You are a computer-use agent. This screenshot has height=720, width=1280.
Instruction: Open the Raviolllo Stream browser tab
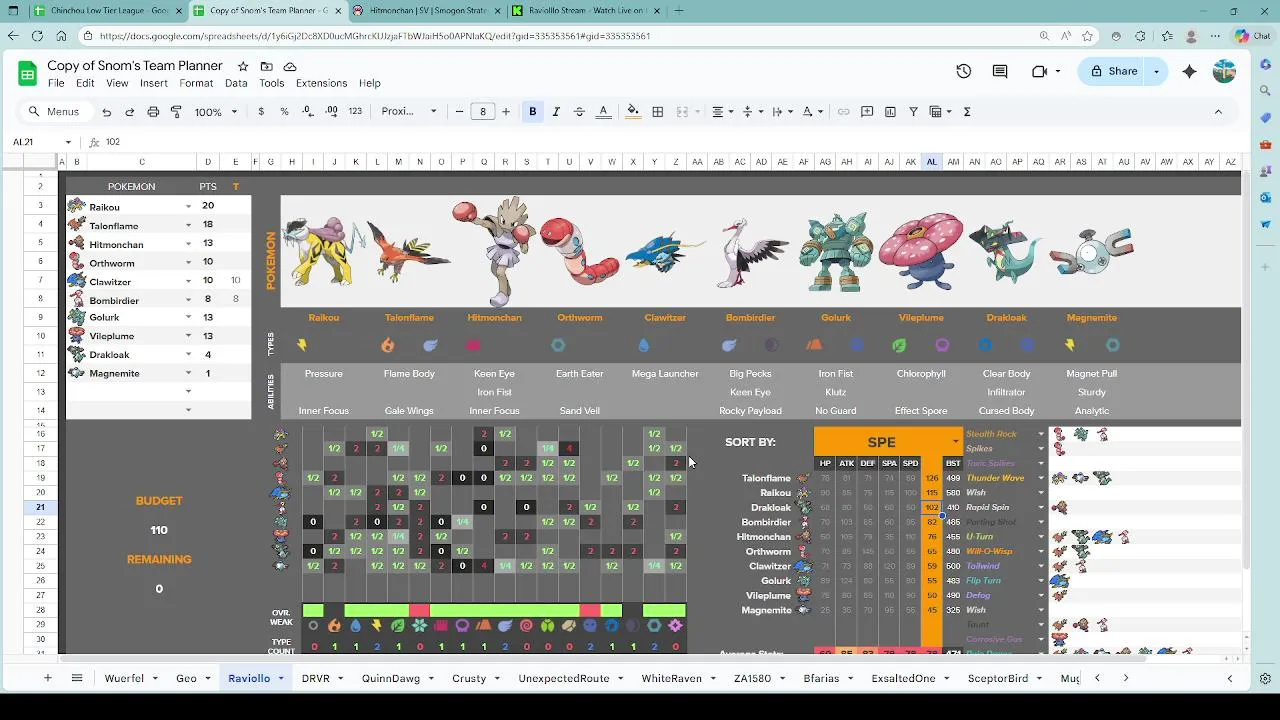click(x=587, y=11)
